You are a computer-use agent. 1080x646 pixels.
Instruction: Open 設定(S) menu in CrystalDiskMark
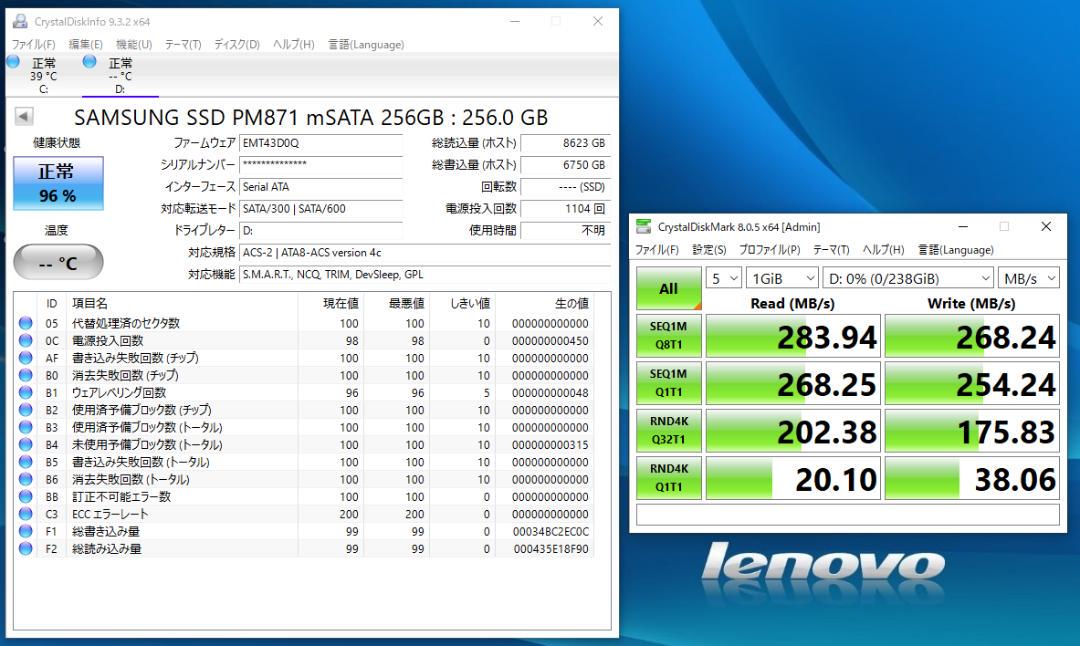pos(709,250)
